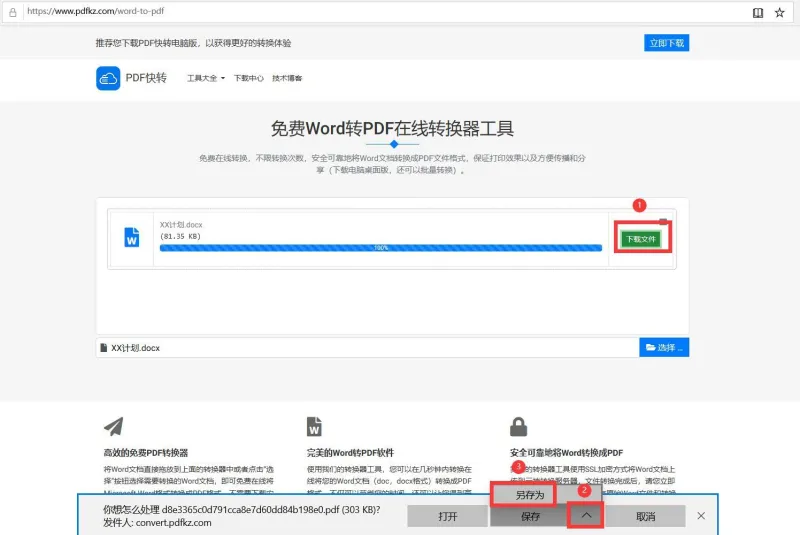Choose 另存为 from the save popup
This screenshot has height=535, width=800.
click(530, 495)
